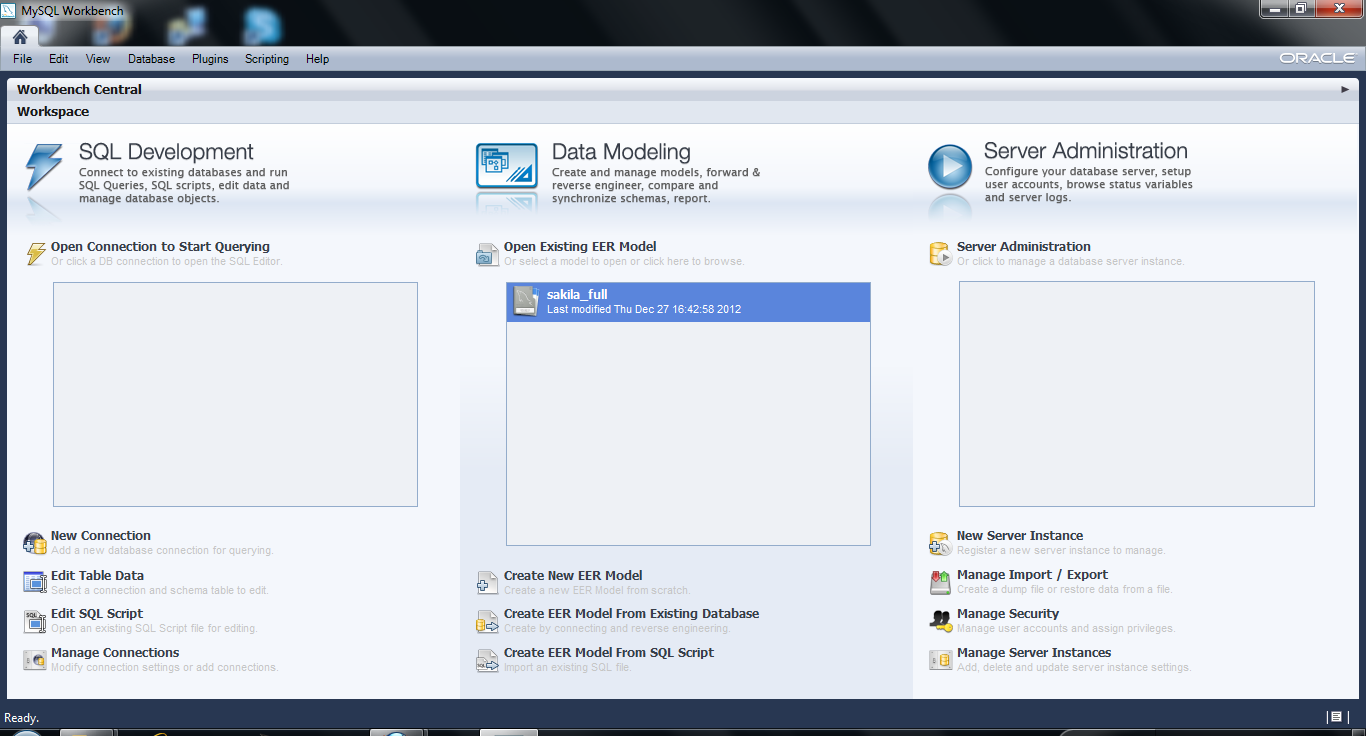This screenshot has width=1366, height=736.
Task: Click the Manage Import / Export icon
Action: [940, 582]
